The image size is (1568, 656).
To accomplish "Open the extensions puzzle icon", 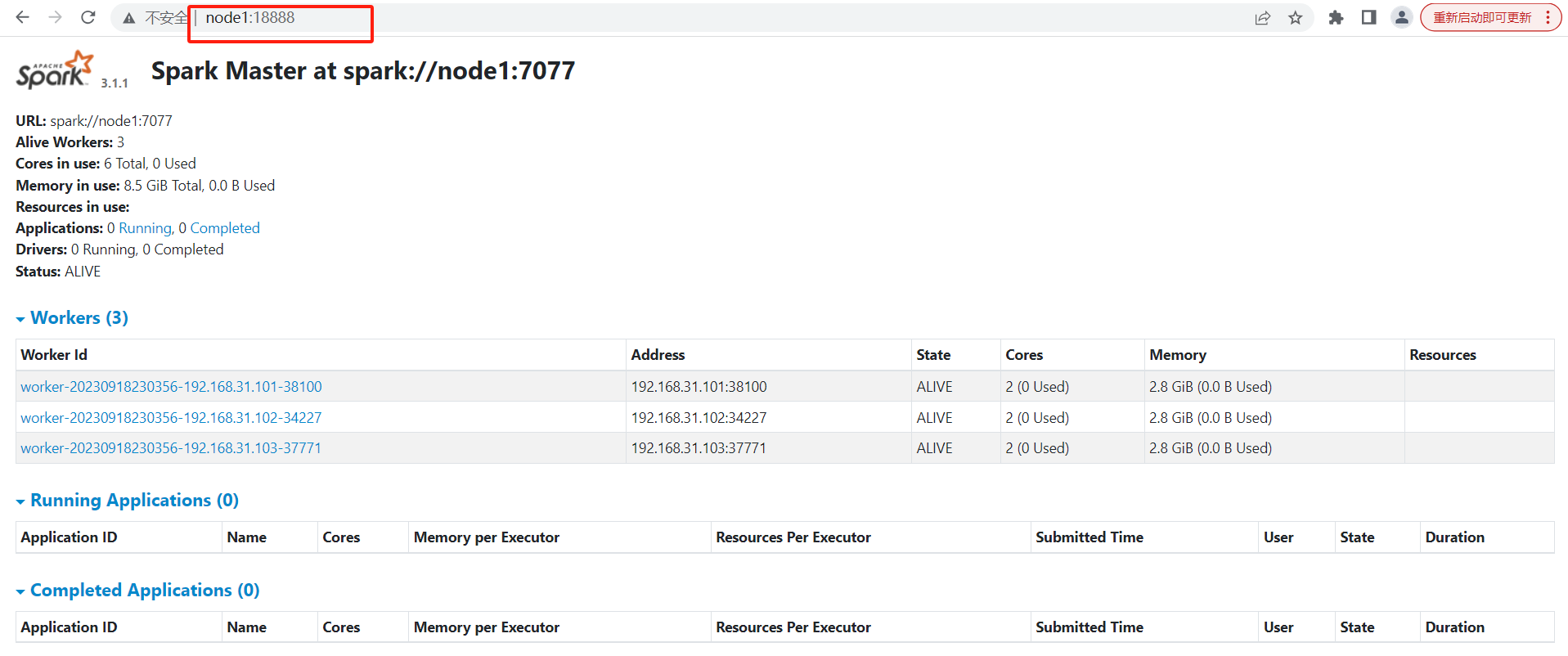I will coord(1336,18).
